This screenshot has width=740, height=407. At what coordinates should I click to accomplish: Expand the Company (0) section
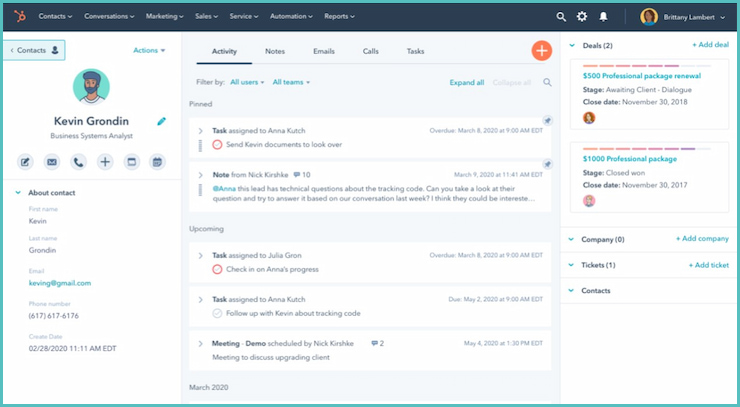571,239
